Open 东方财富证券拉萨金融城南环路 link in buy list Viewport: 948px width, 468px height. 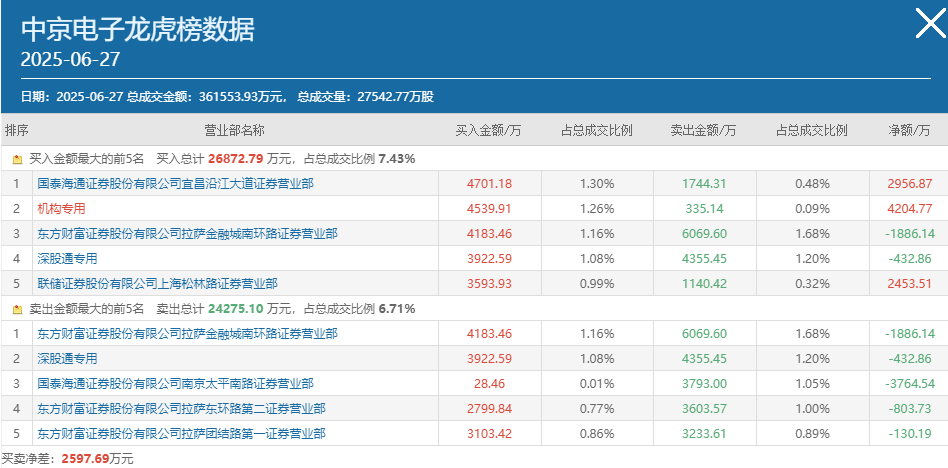pyautogui.click(x=187, y=233)
